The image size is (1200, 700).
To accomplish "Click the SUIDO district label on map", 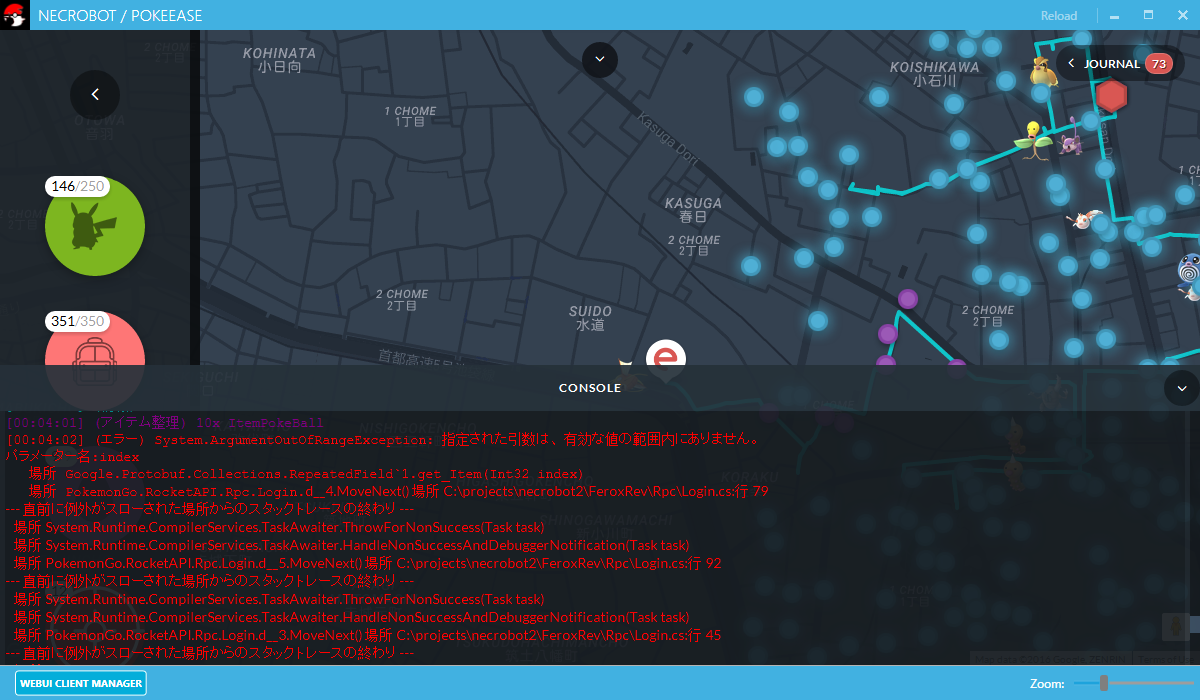I will pos(590,319).
